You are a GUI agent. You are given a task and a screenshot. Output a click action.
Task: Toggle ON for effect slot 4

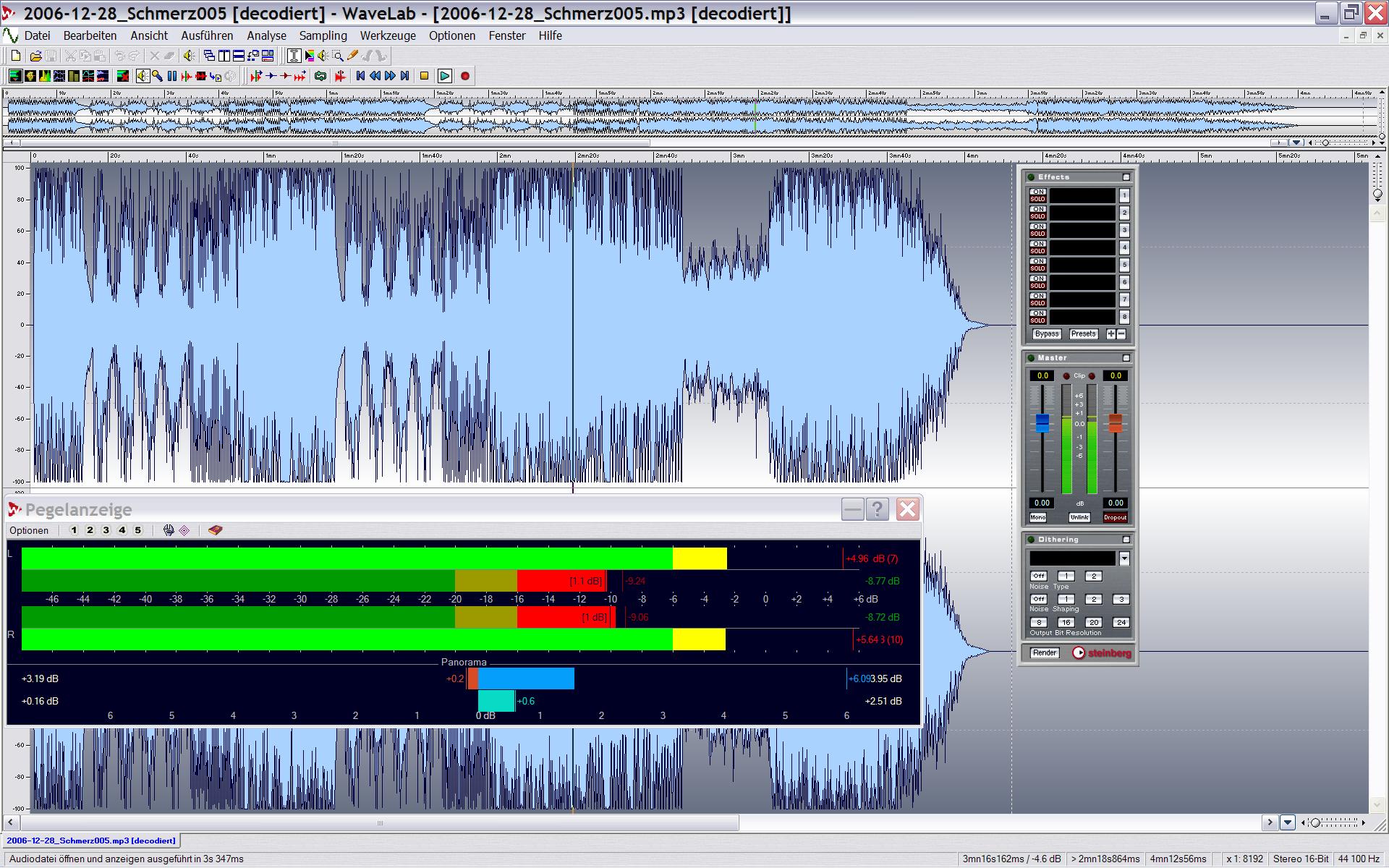pos(1038,244)
